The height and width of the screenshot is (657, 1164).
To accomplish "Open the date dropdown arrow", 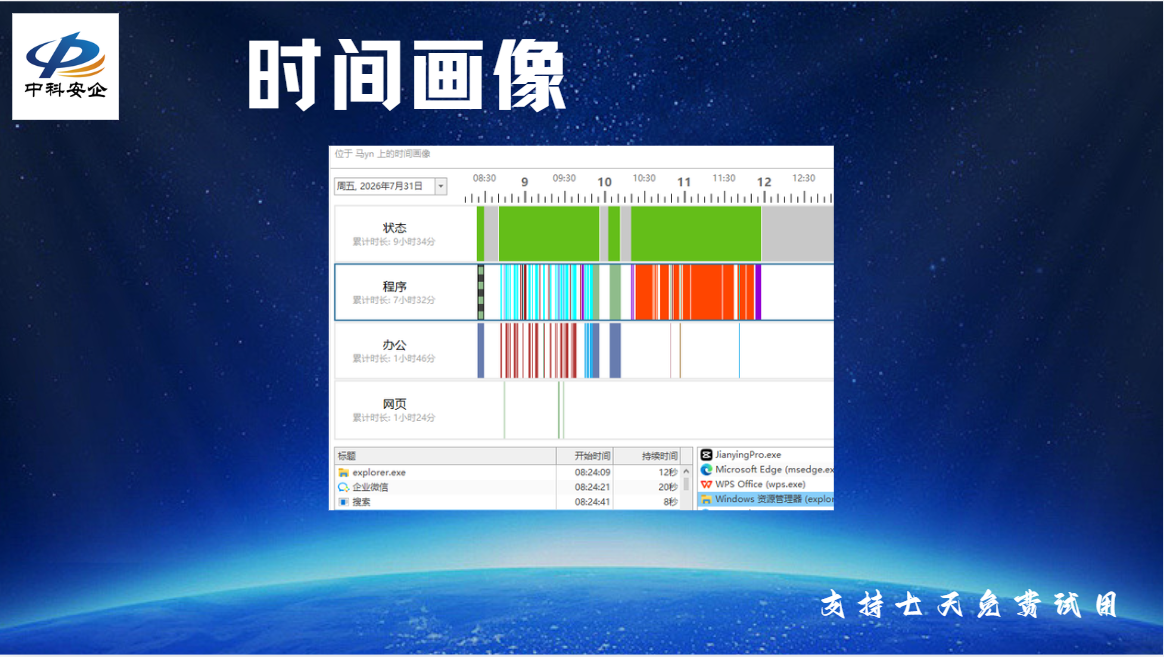I will pyautogui.click(x=441, y=186).
